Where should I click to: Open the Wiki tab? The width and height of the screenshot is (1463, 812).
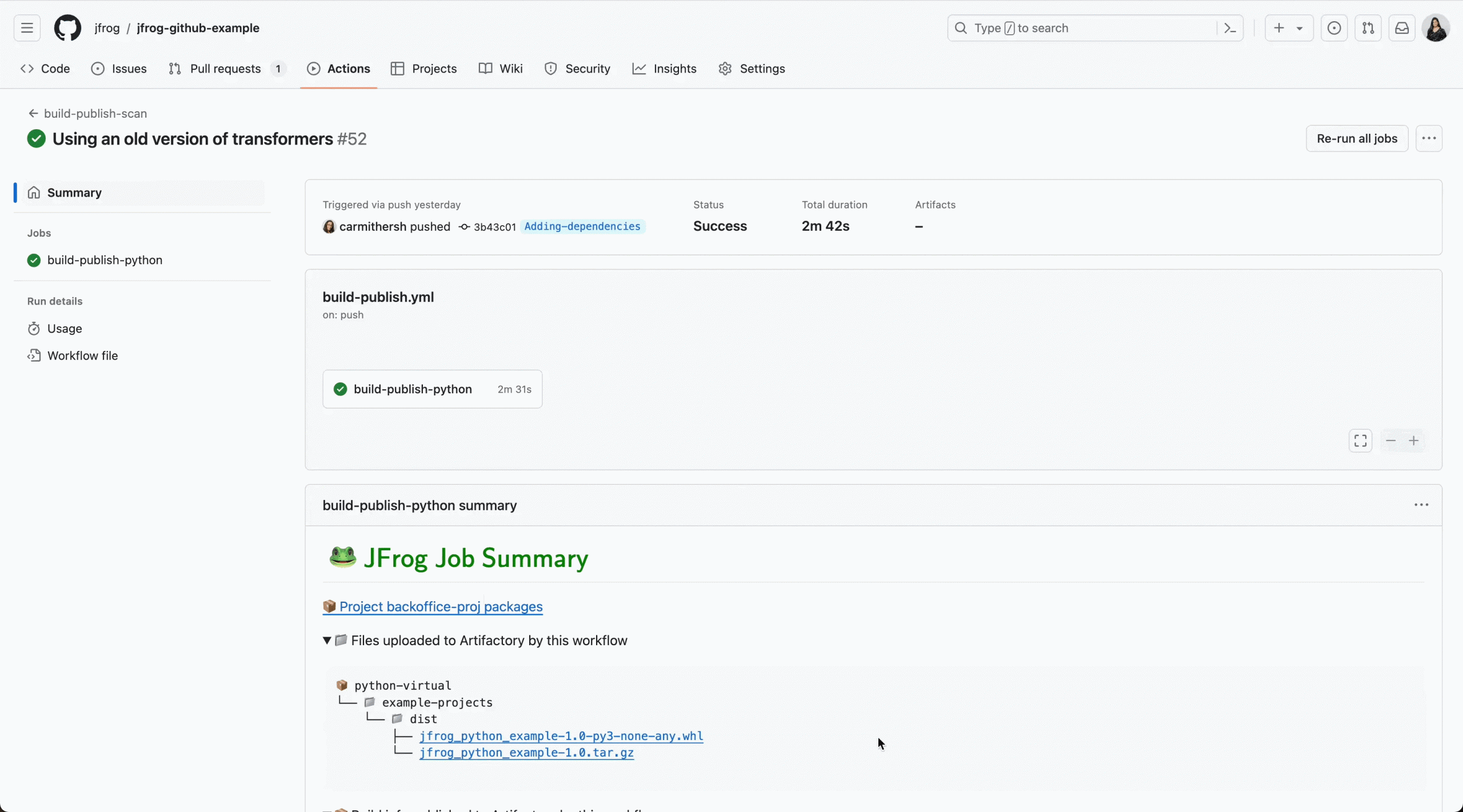(x=501, y=69)
